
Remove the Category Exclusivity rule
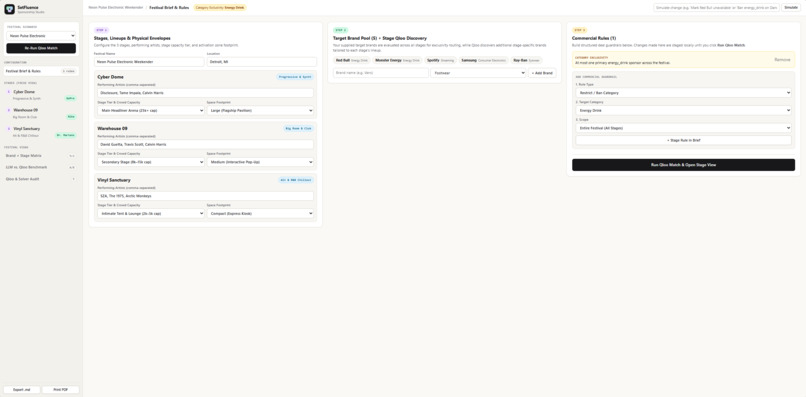[782, 60]
